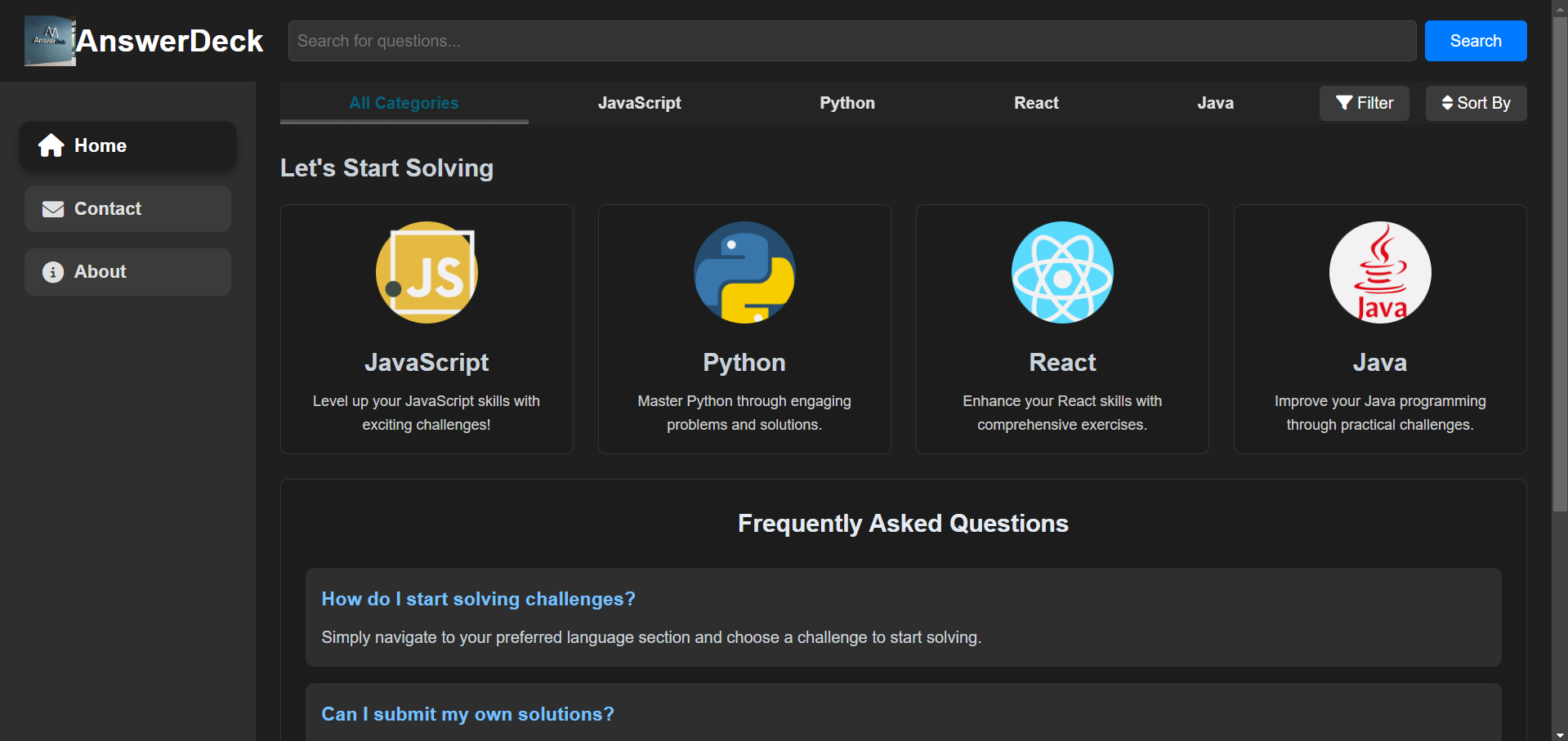Switch to the JavaScript tab
The height and width of the screenshot is (741, 1568).
coord(639,103)
